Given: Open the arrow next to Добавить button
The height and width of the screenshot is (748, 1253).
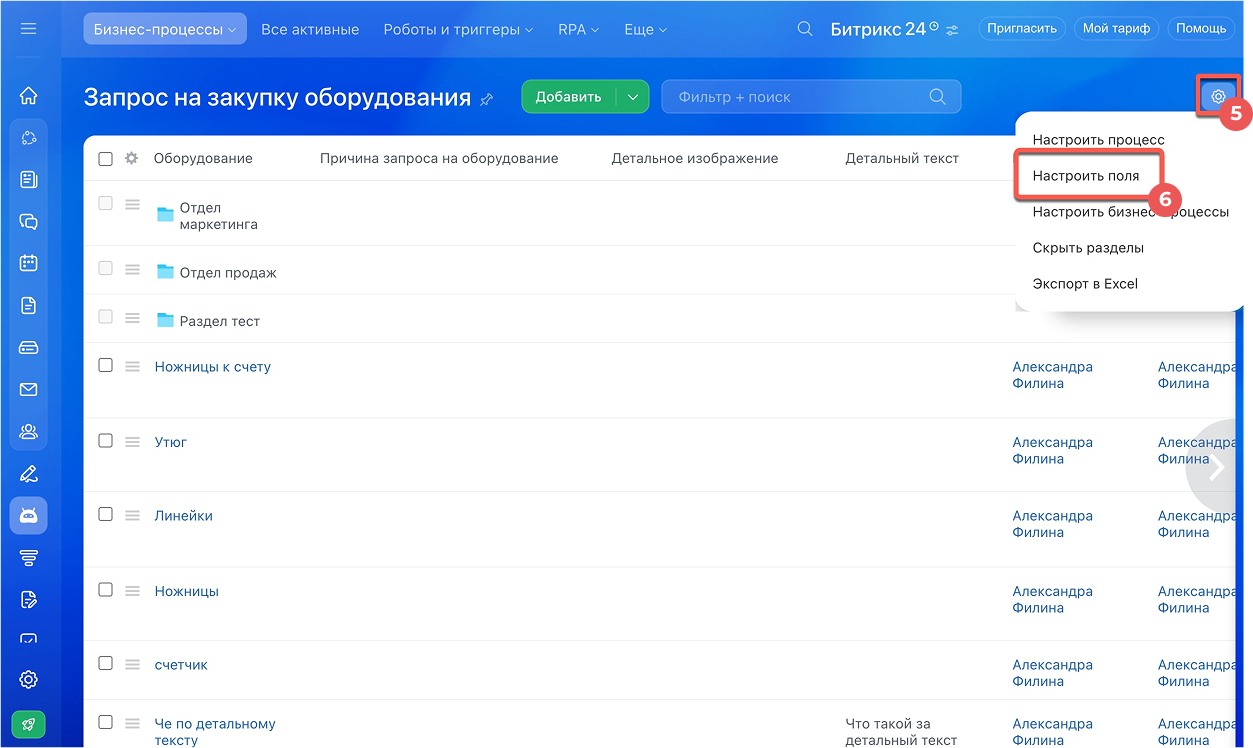Looking at the screenshot, I should point(633,97).
